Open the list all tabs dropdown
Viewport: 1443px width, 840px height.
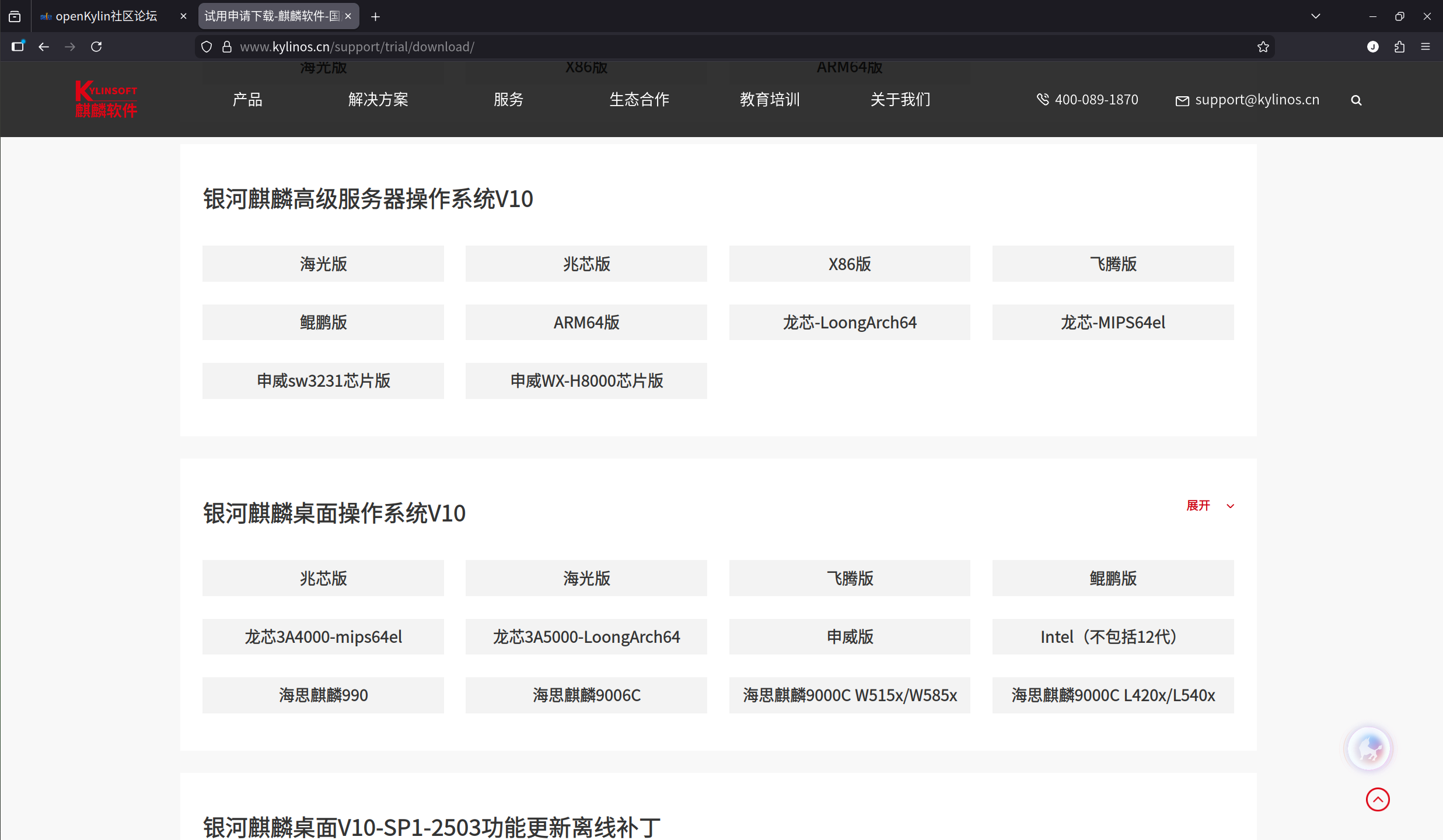pyautogui.click(x=1315, y=16)
